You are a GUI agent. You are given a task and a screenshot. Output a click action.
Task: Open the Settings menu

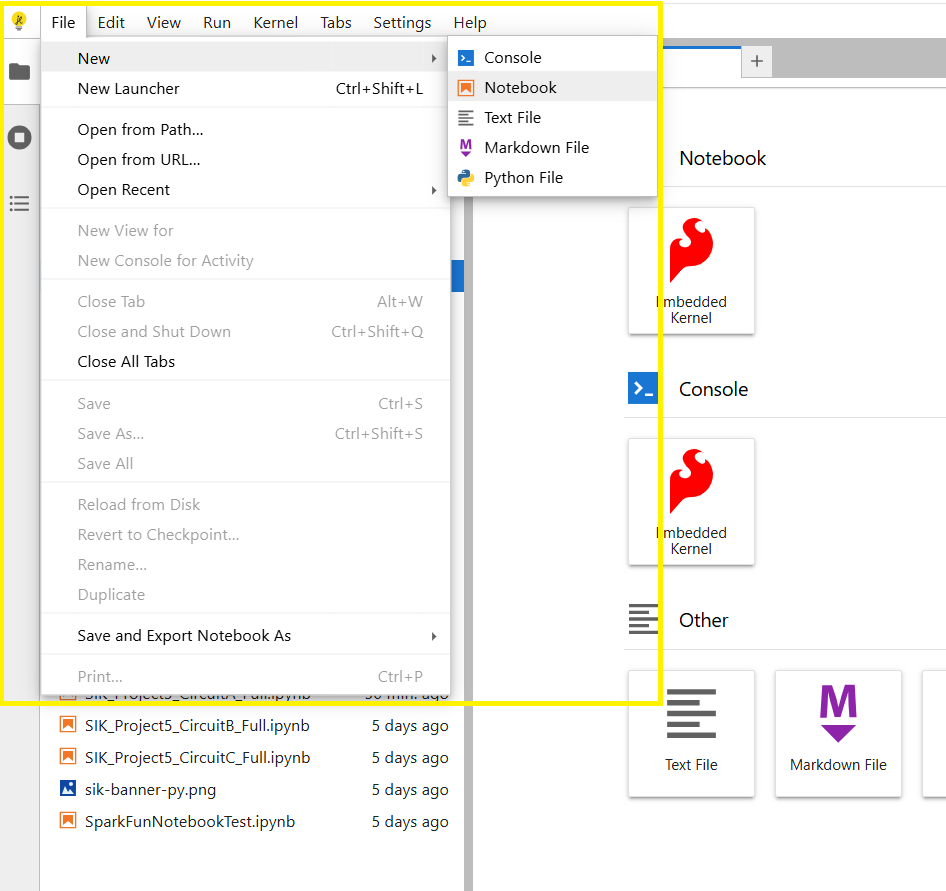click(x=402, y=22)
